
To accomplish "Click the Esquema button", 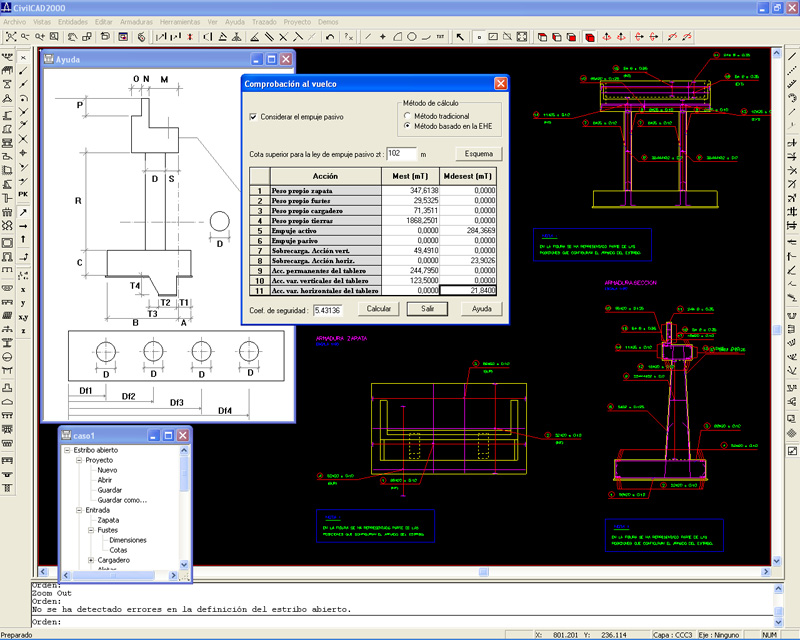I will [x=478, y=153].
